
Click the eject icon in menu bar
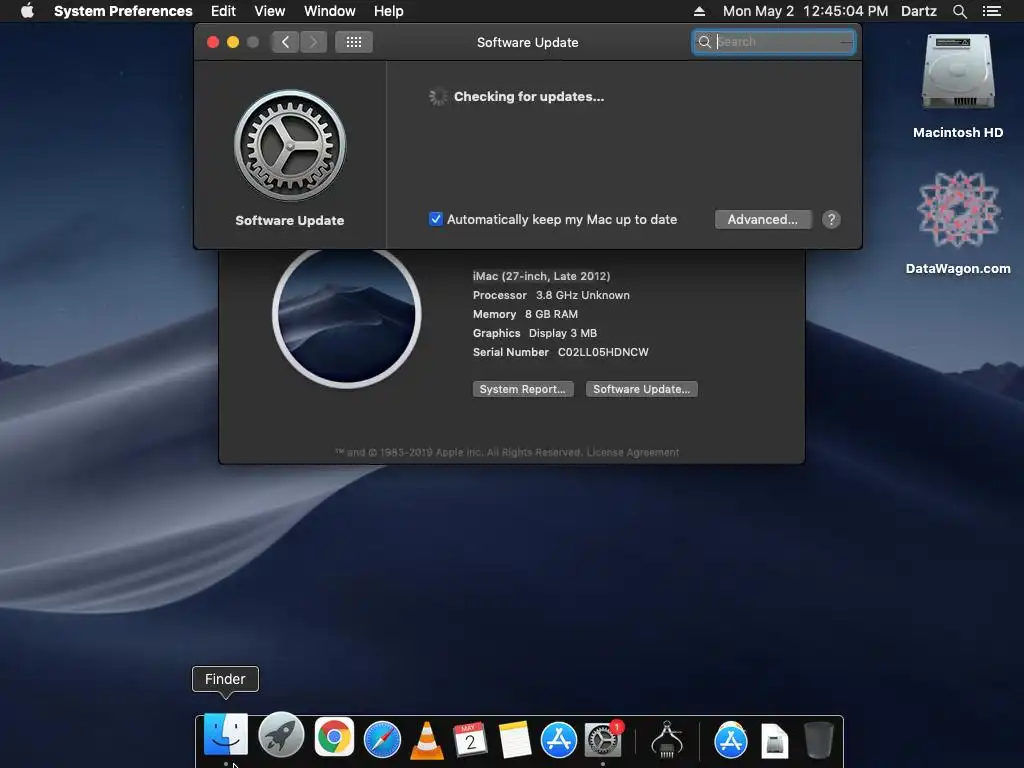click(699, 11)
